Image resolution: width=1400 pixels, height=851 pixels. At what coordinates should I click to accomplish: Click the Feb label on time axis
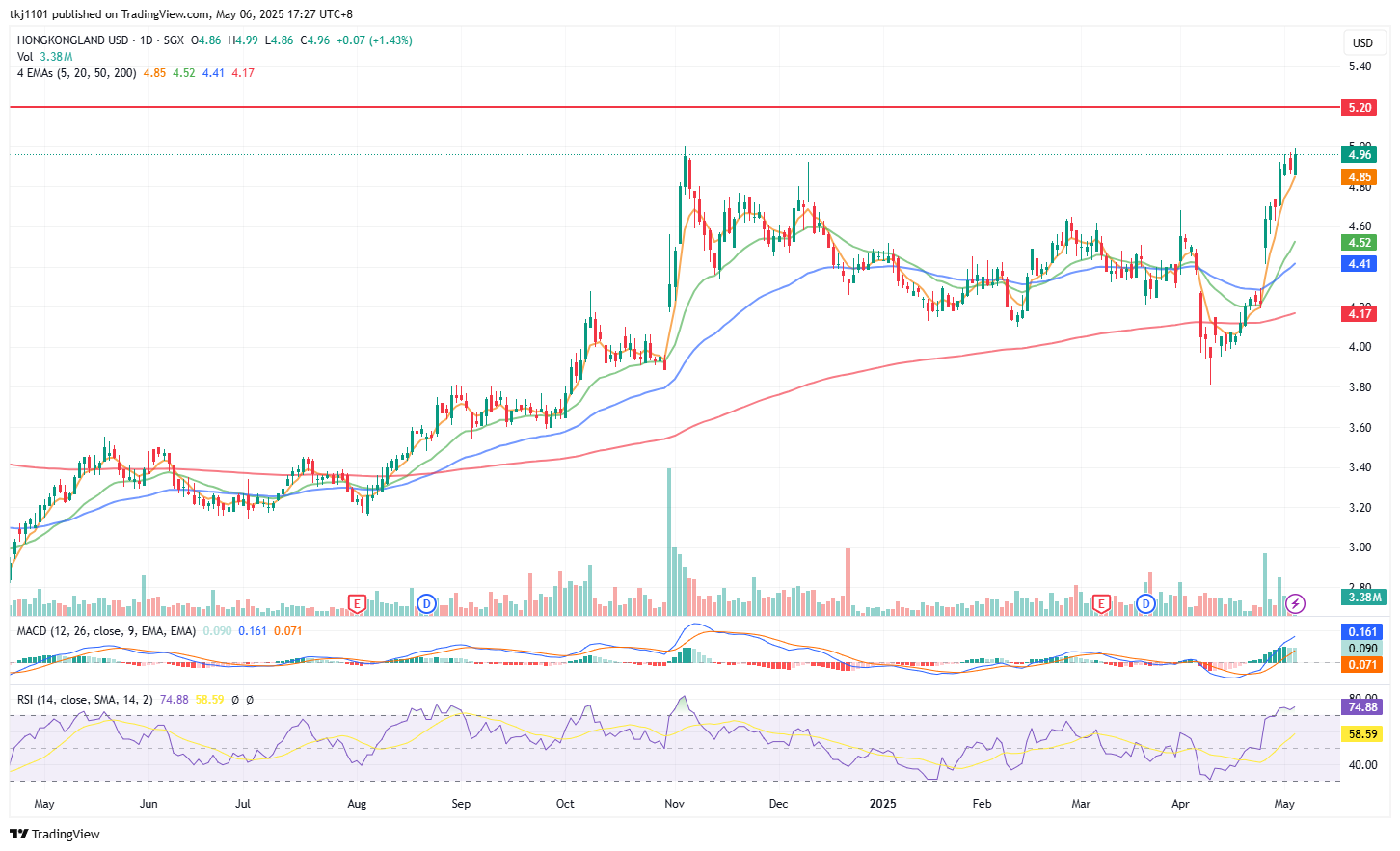pyautogui.click(x=982, y=804)
